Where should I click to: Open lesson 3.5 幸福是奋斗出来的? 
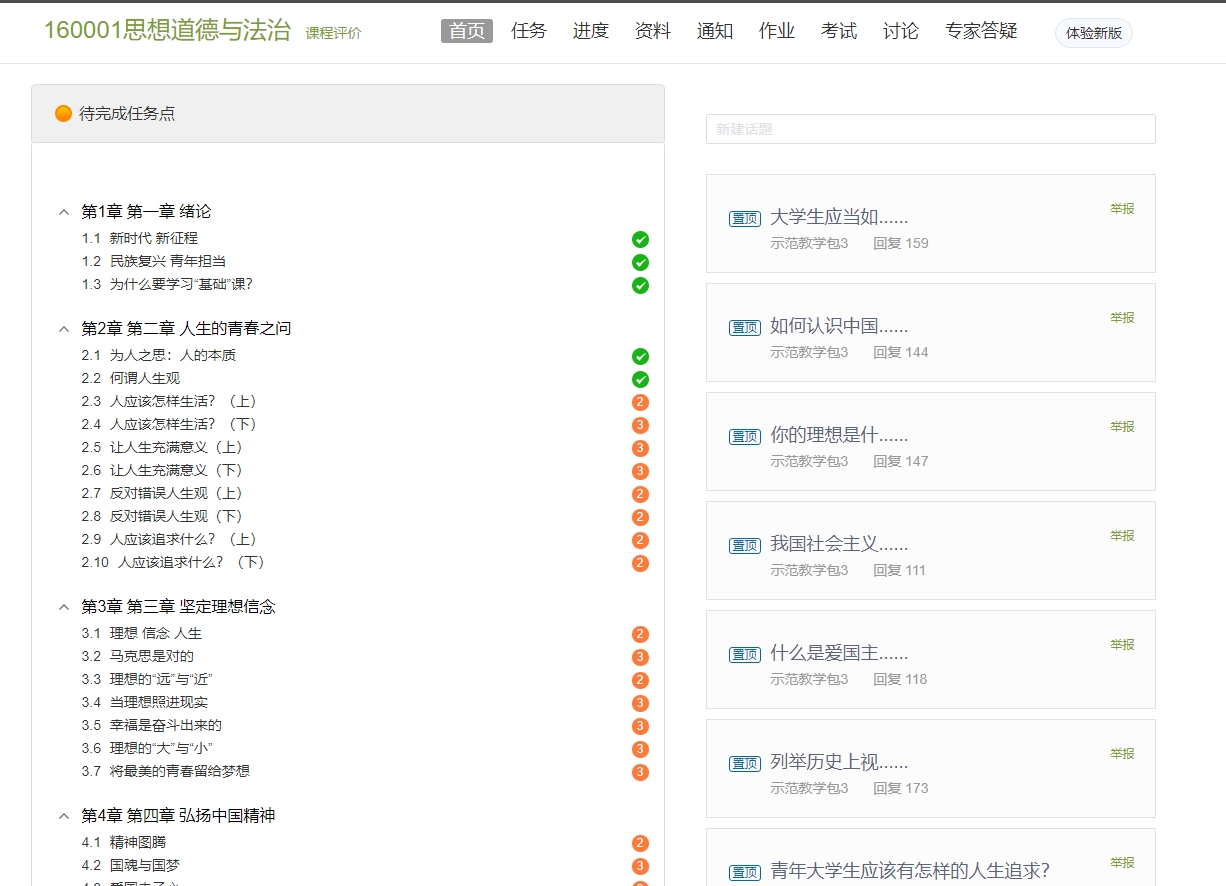click(x=166, y=725)
